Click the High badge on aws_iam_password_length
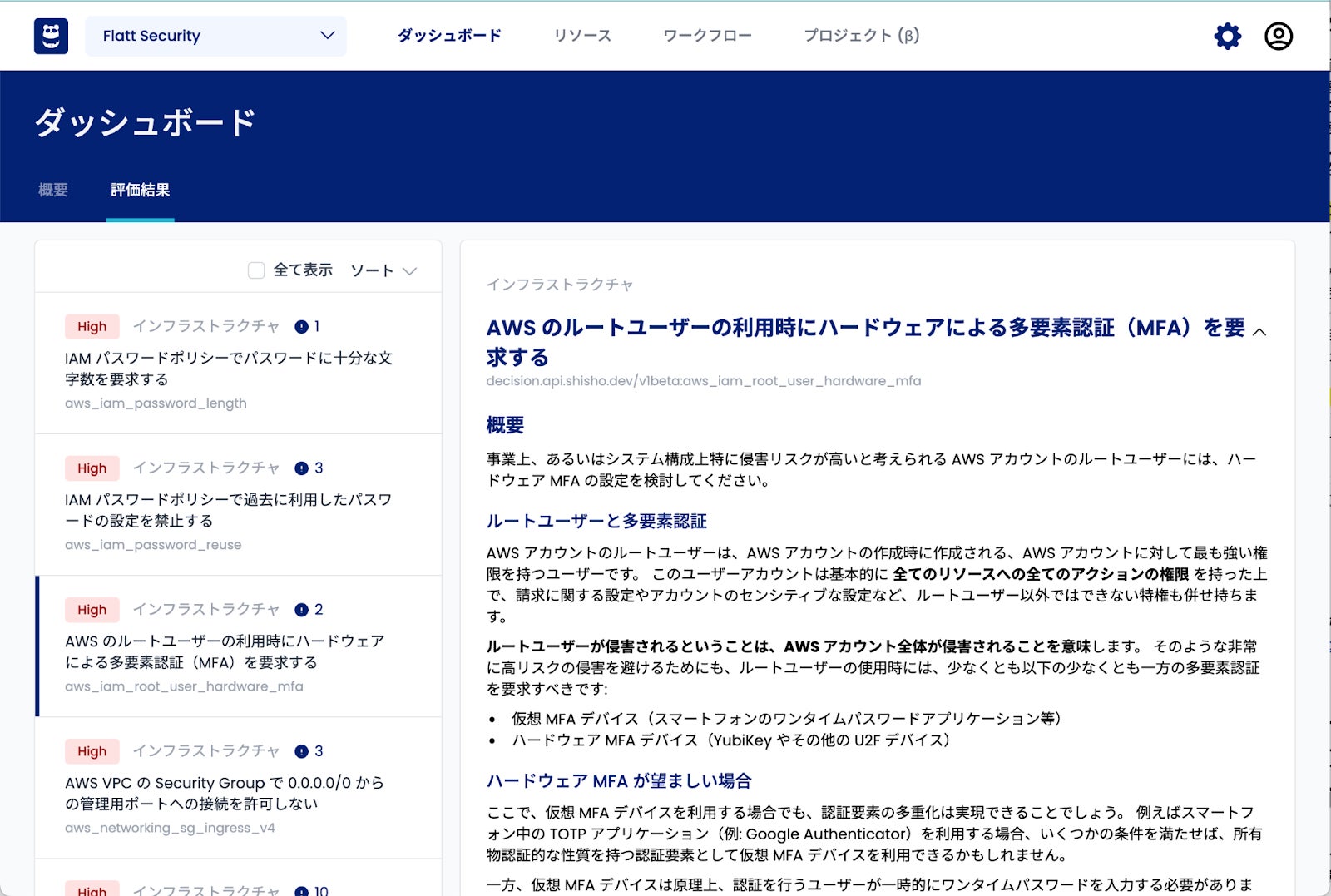Viewport: 1331px width, 896px height. (92, 327)
